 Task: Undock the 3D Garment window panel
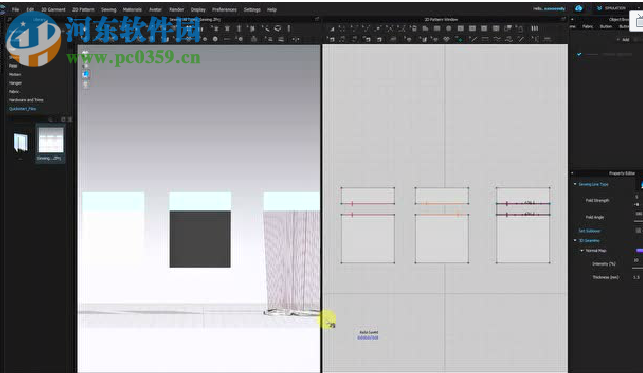(317, 19)
